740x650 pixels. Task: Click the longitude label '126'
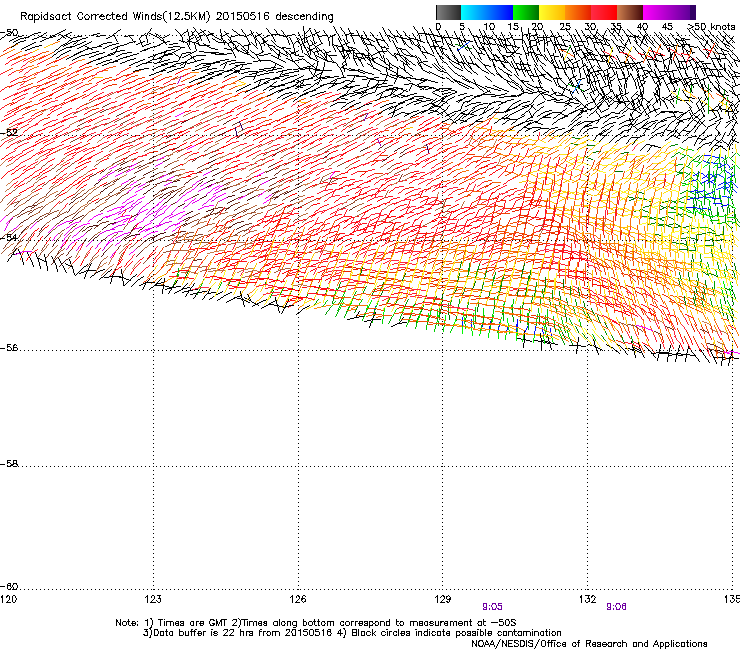tap(298, 599)
